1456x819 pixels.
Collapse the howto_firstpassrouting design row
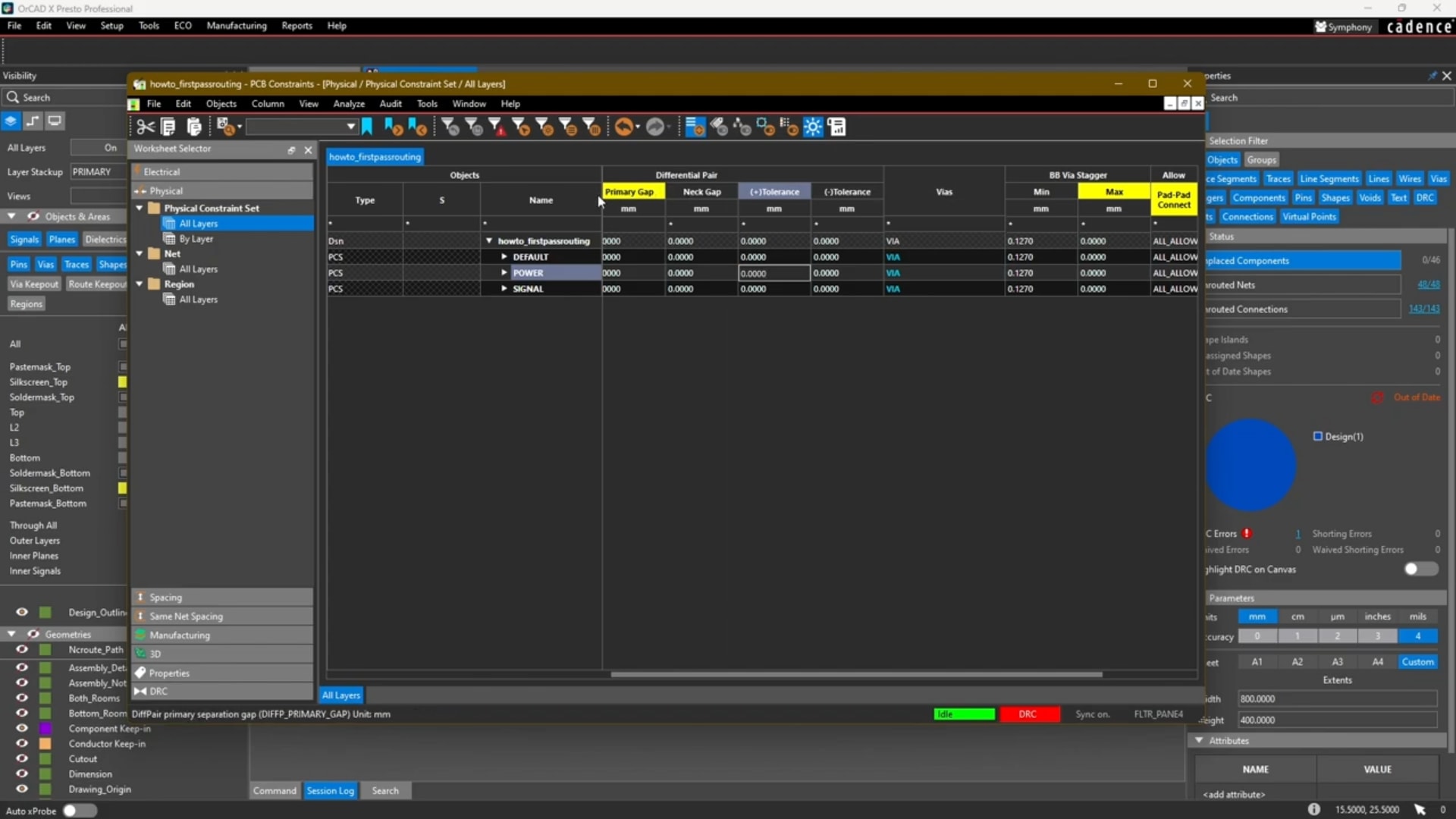(x=489, y=240)
